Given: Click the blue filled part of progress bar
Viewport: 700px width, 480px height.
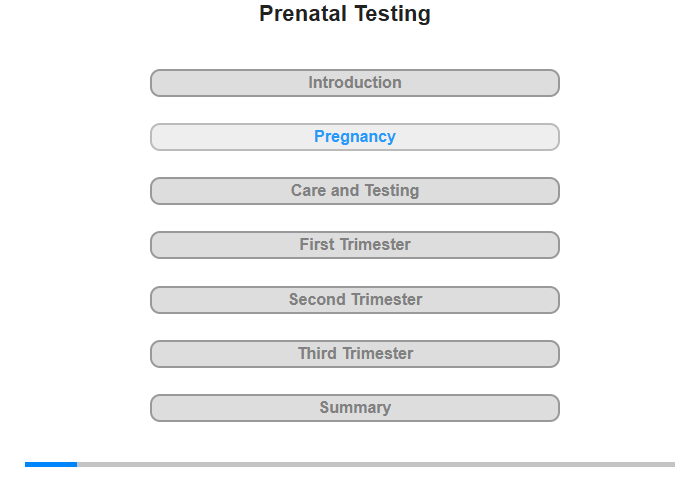Looking at the screenshot, I should [51, 464].
